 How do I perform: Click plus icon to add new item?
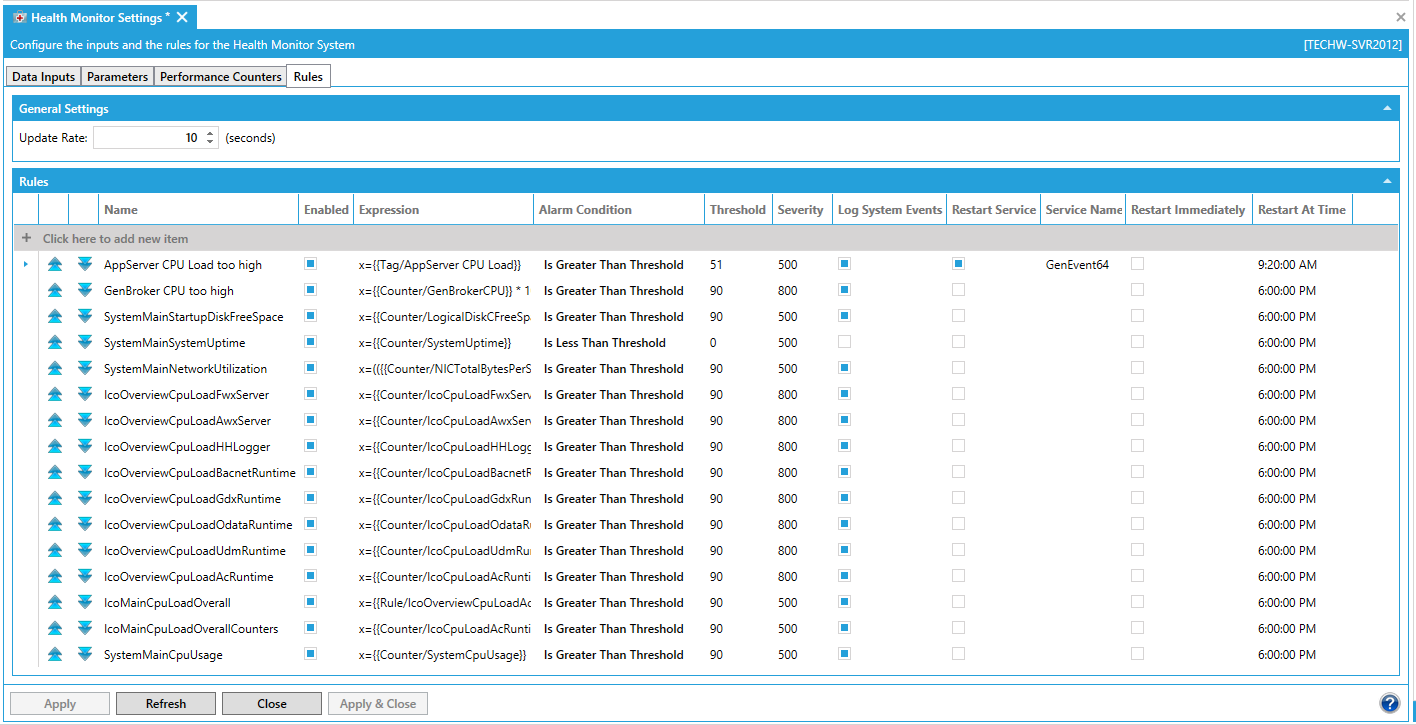(27, 239)
